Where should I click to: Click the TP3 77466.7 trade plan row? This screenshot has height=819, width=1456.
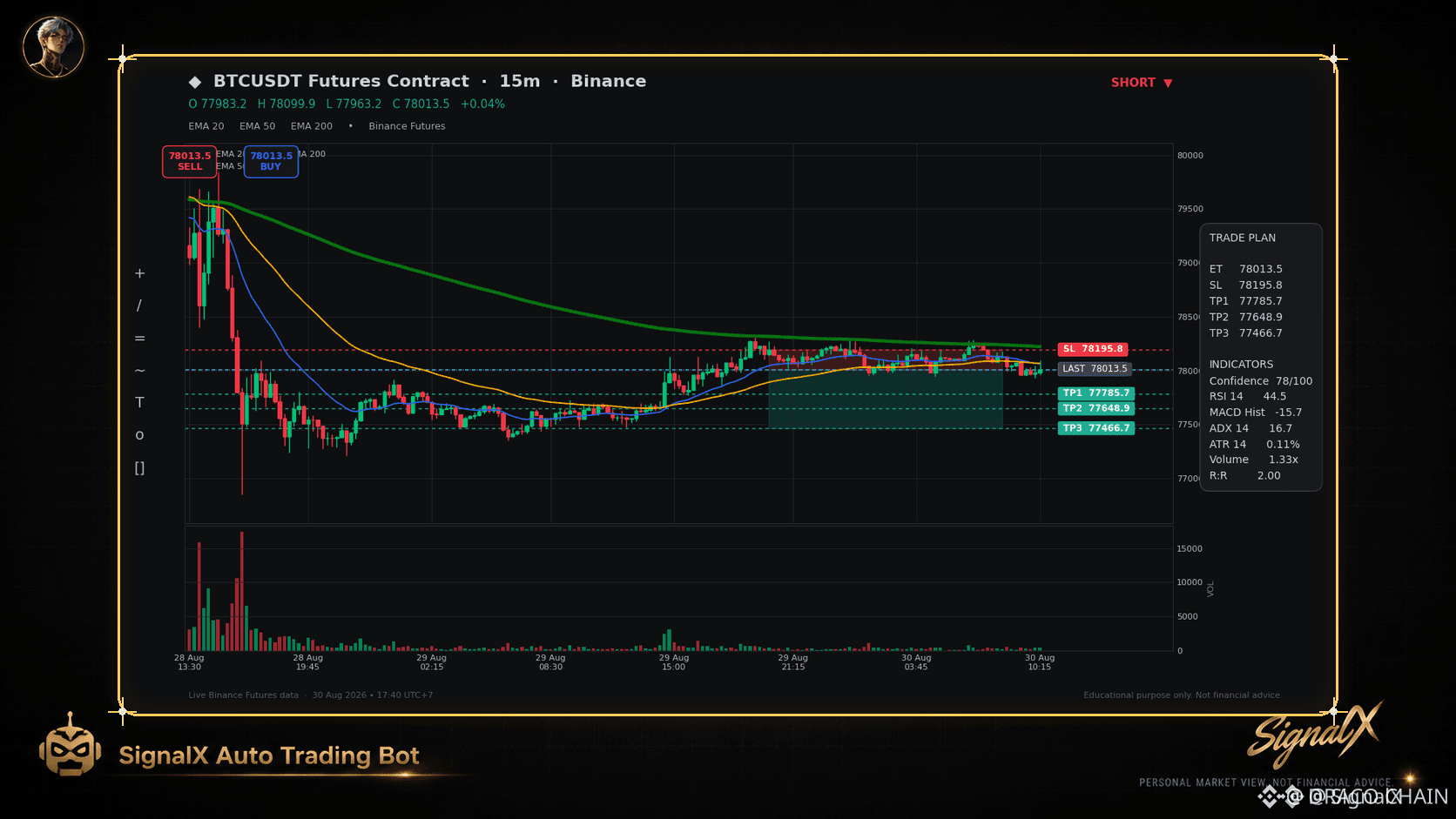(x=1246, y=333)
